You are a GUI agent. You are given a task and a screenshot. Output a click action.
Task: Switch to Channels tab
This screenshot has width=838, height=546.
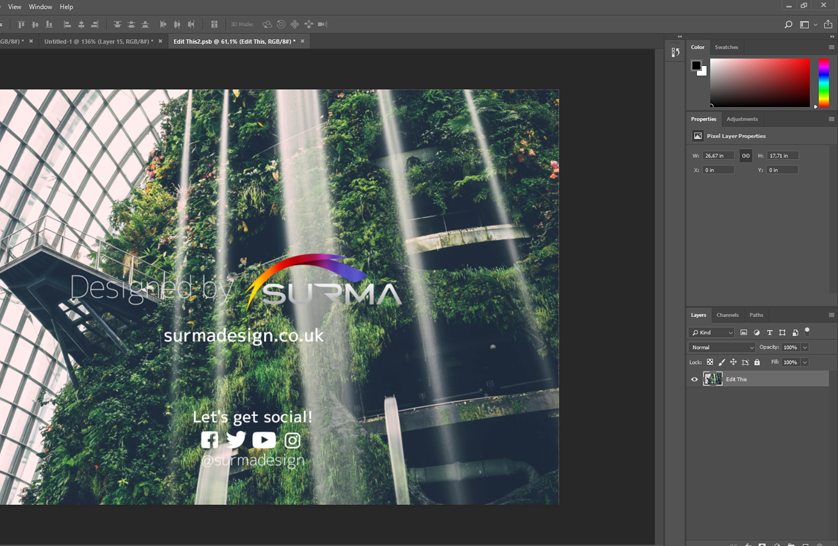(x=727, y=315)
